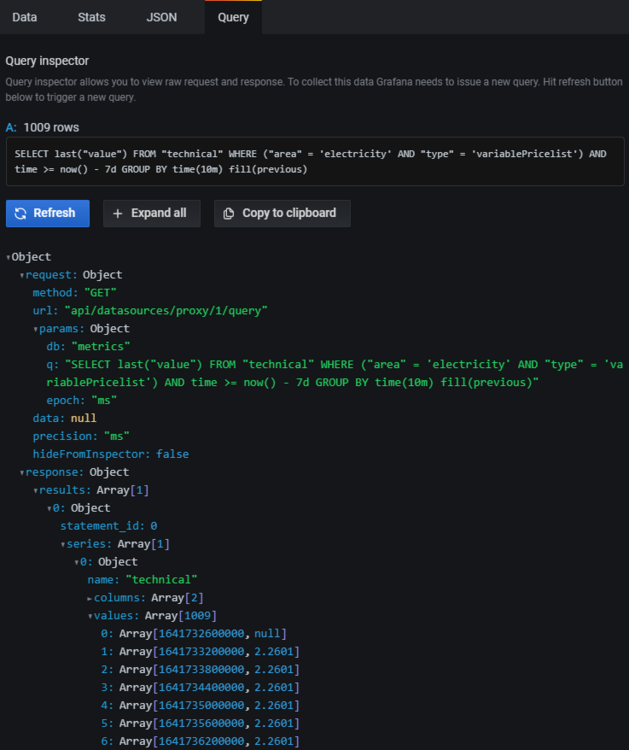This screenshot has width=629, height=750.
Task: Click the SELECT query text box
Action: 315,162
